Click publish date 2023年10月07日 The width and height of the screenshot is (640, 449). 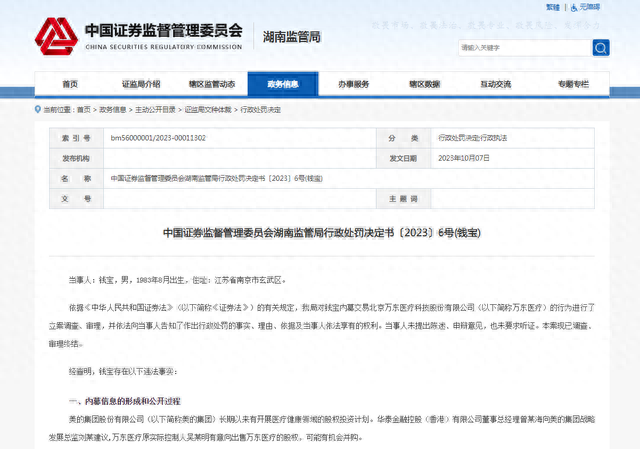(x=464, y=158)
